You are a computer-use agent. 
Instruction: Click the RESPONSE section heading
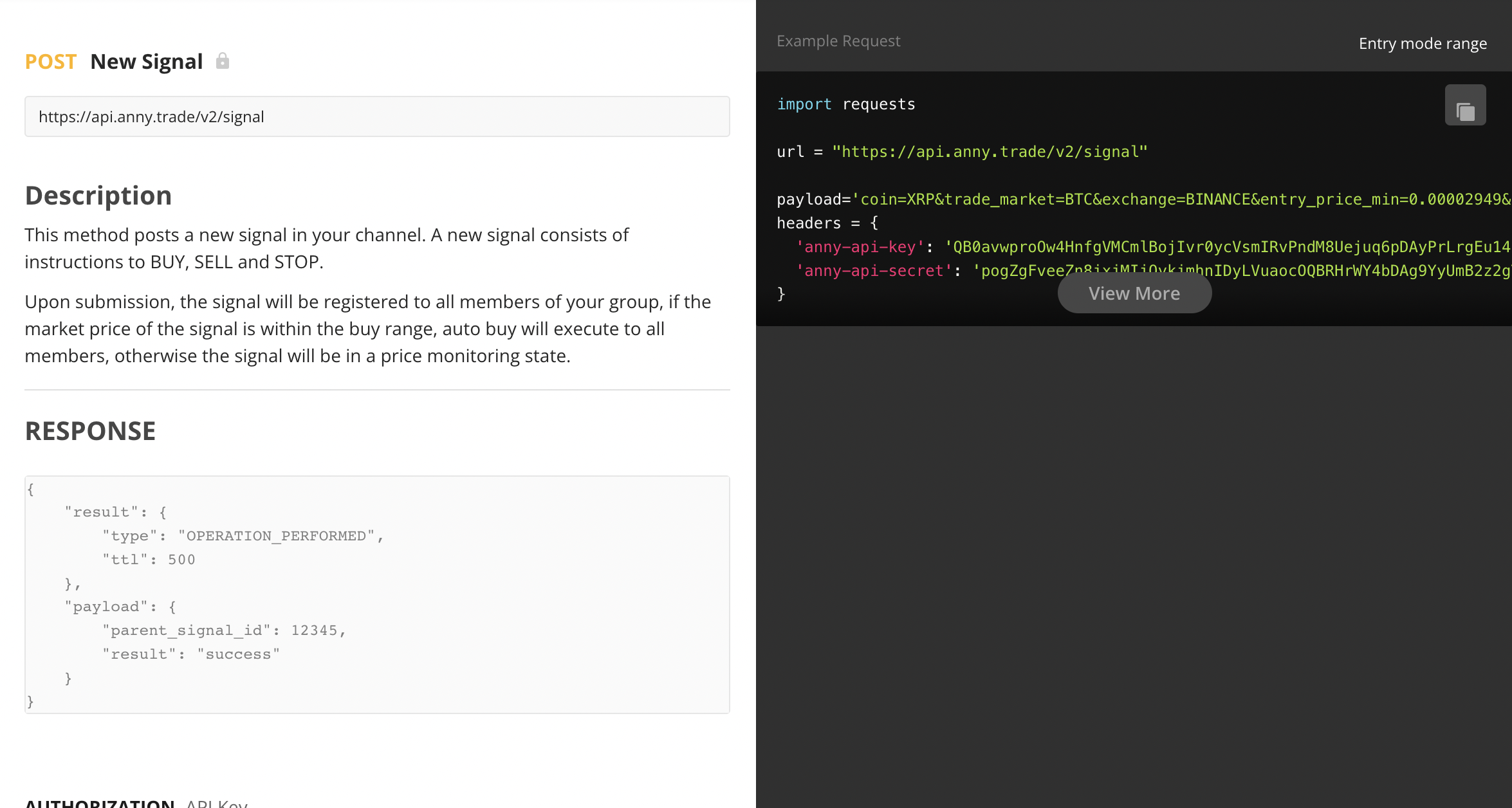coord(89,430)
